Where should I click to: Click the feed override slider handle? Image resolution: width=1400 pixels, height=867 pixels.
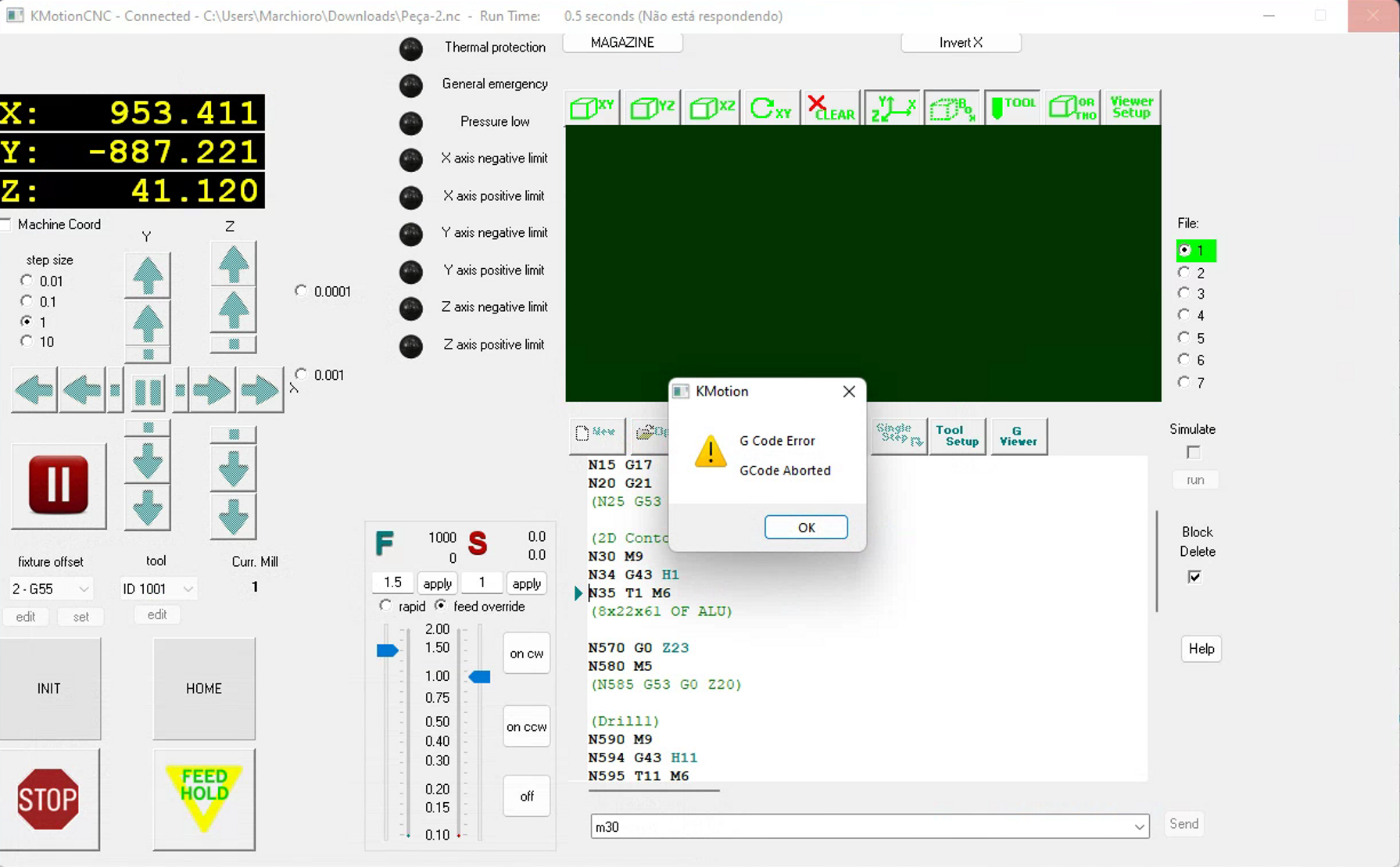[x=387, y=650]
